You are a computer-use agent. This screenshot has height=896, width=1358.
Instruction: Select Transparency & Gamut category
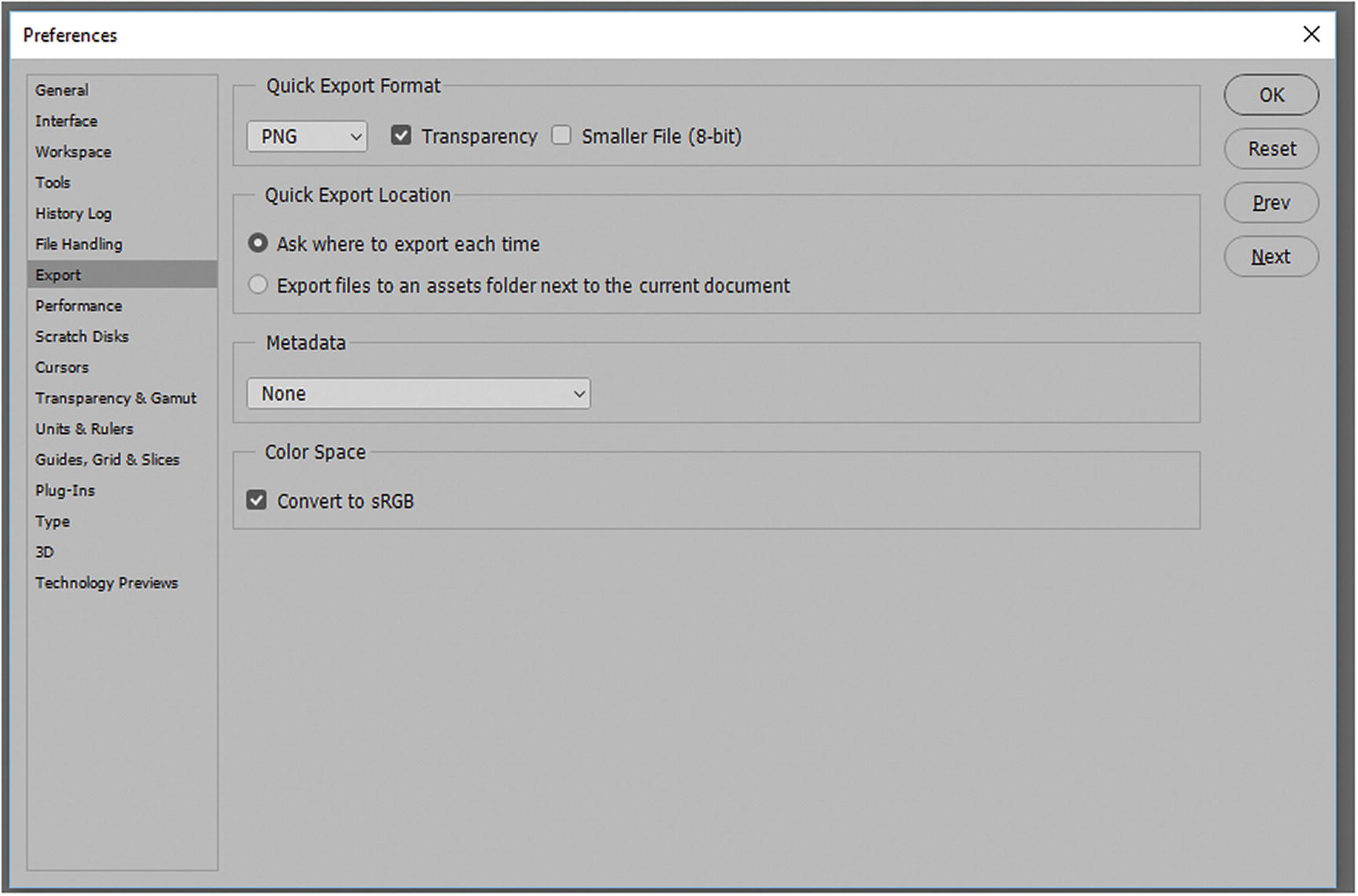116,398
